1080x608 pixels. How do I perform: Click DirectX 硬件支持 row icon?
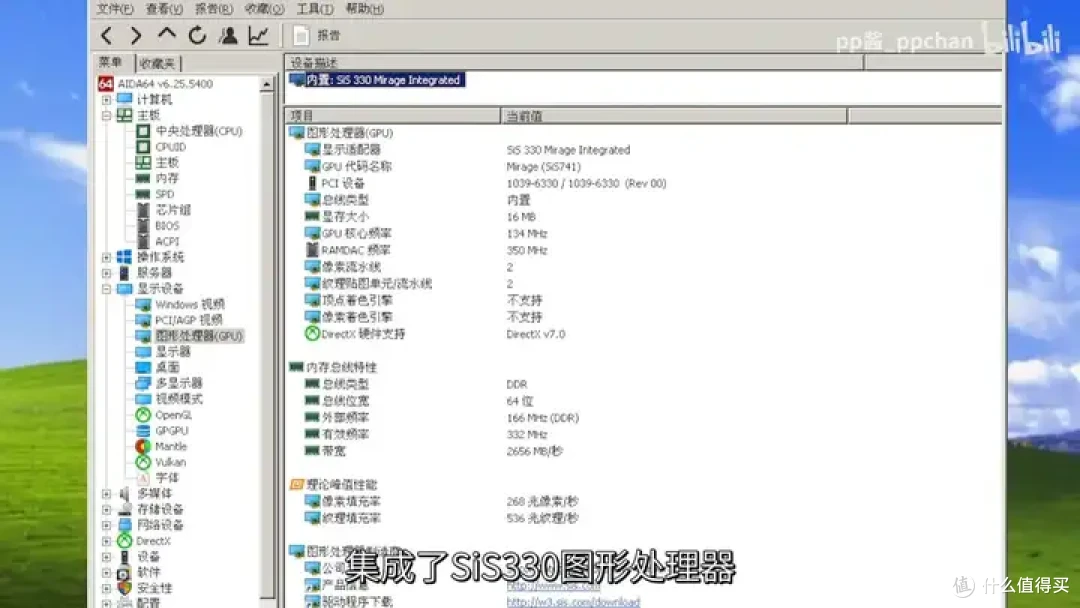[x=312, y=333]
